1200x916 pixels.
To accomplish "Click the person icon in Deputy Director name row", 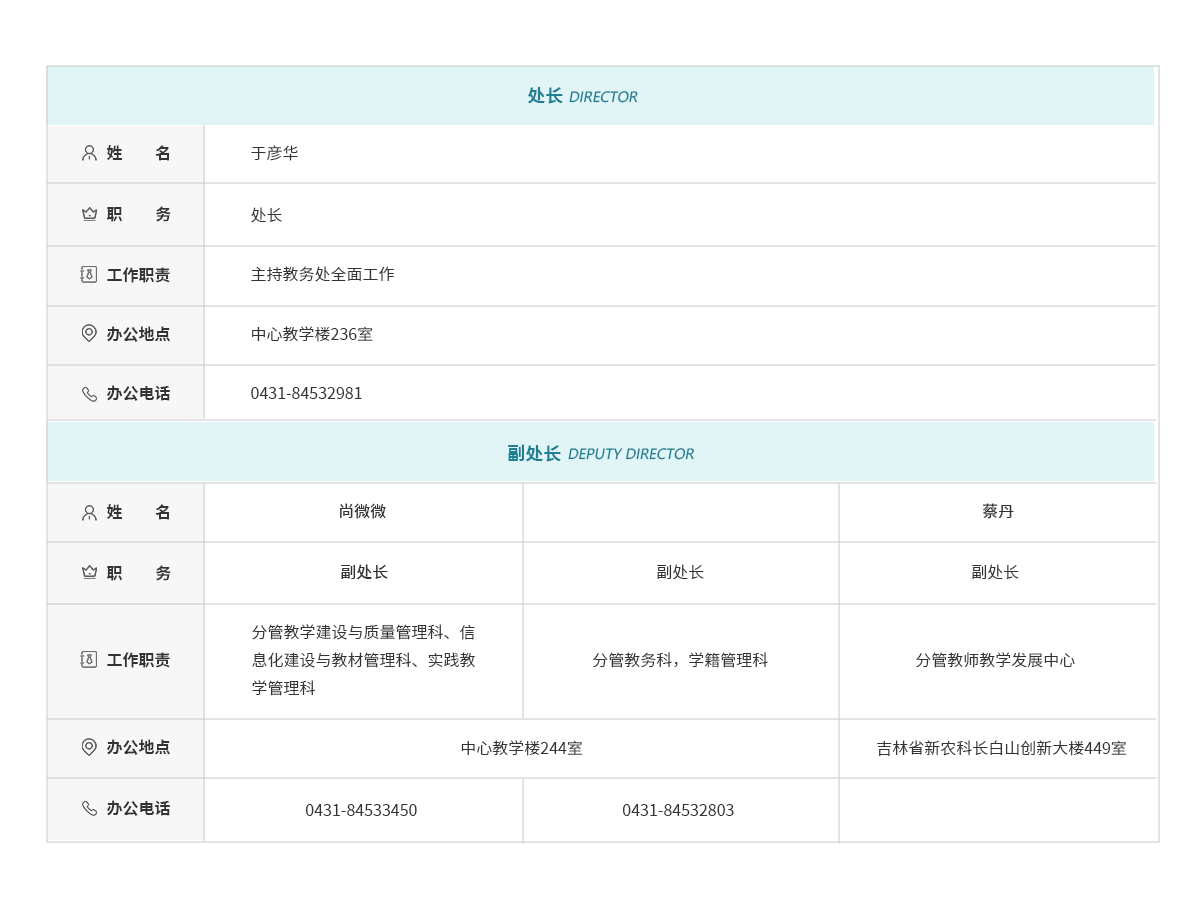I will (89, 512).
